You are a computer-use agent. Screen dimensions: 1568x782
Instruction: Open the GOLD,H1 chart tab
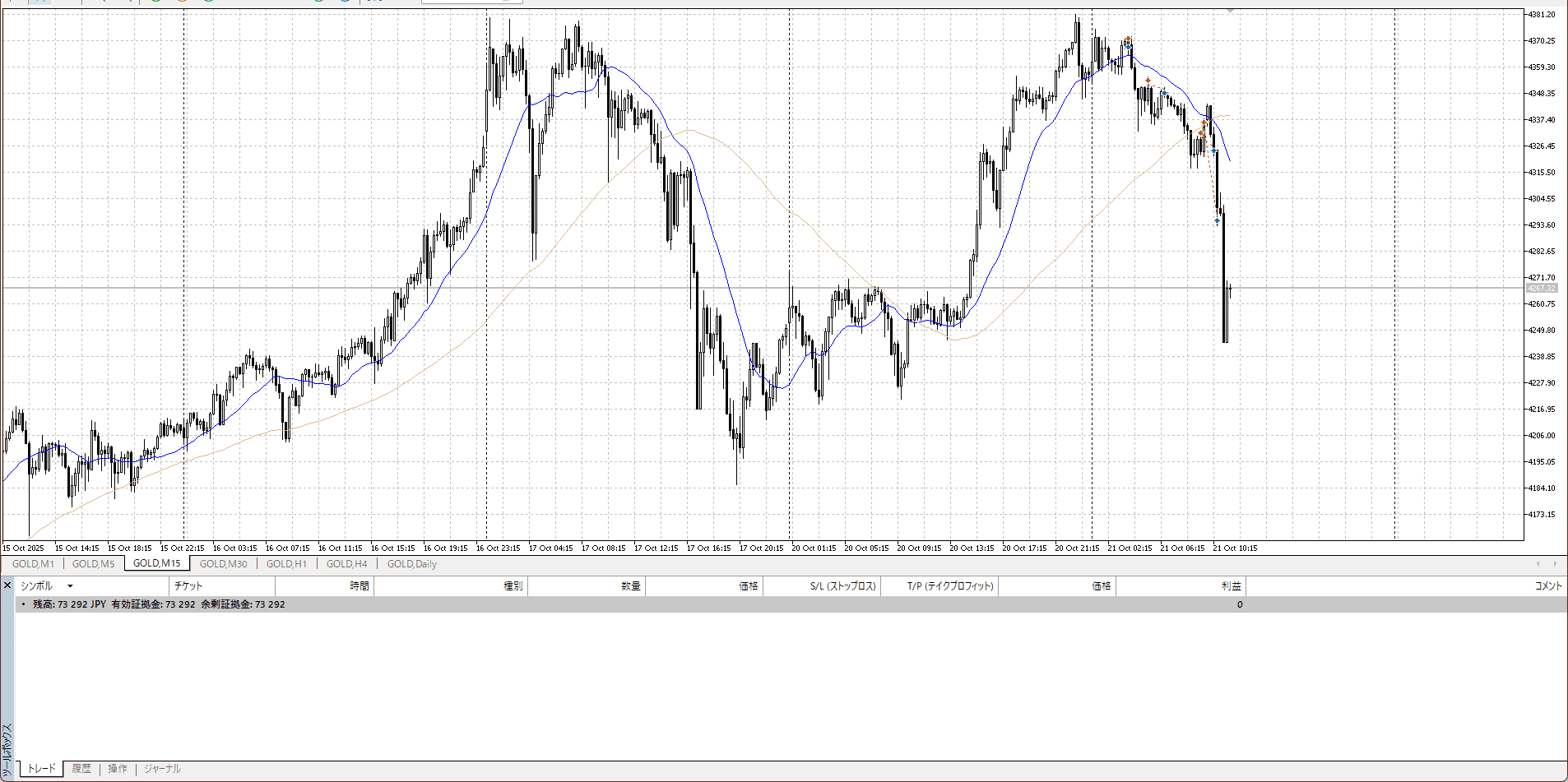[x=286, y=564]
